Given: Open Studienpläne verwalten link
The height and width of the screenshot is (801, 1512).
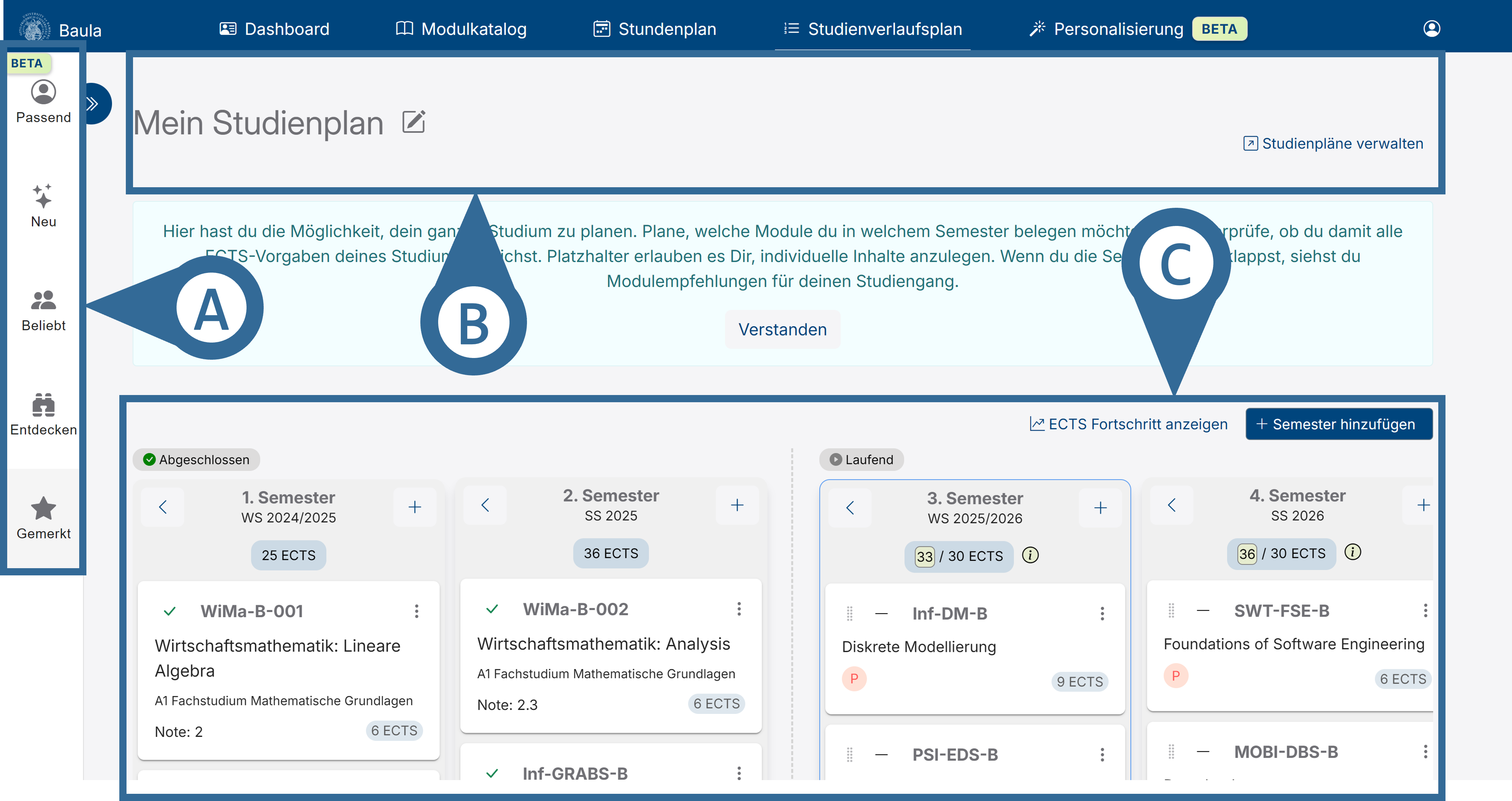Looking at the screenshot, I should pyautogui.click(x=1333, y=143).
